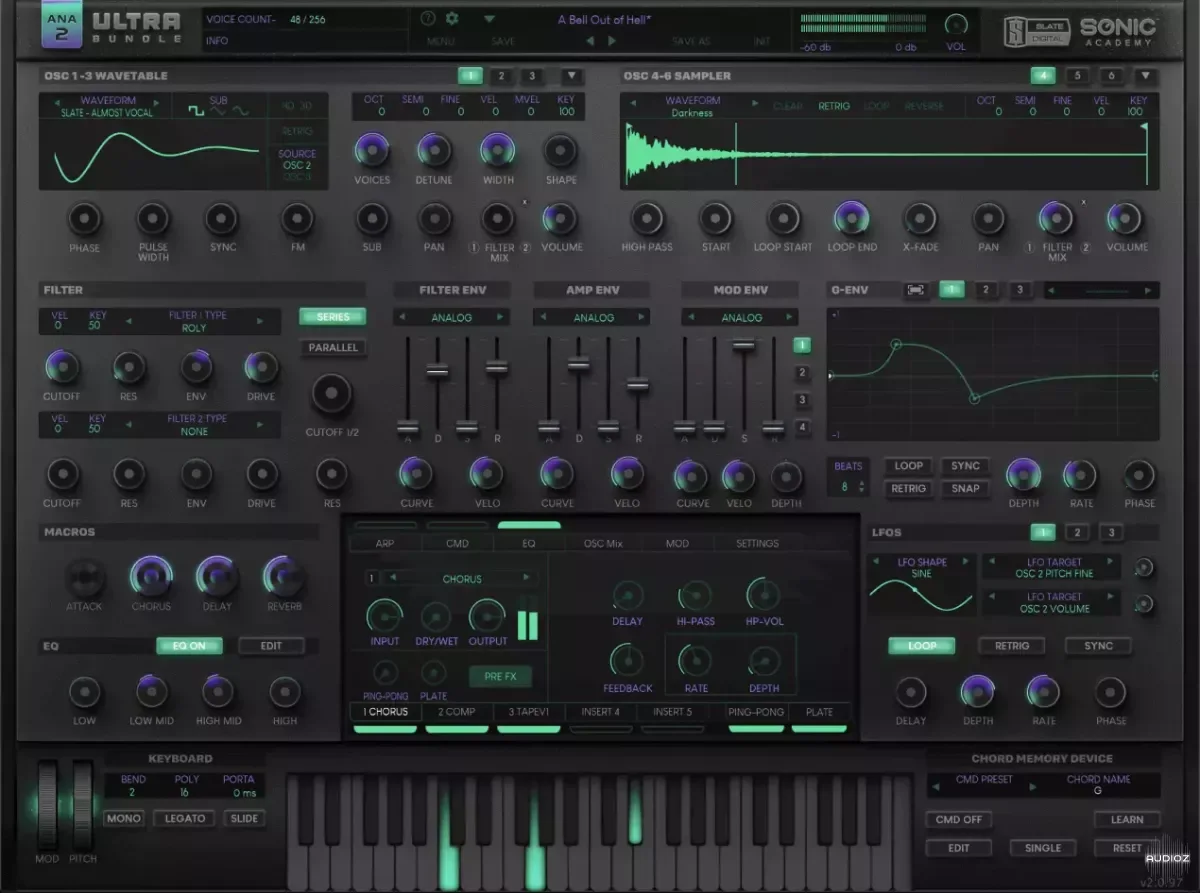Click the EQ EDIT button
Viewport: 1200px width, 893px height.
[271, 646]
